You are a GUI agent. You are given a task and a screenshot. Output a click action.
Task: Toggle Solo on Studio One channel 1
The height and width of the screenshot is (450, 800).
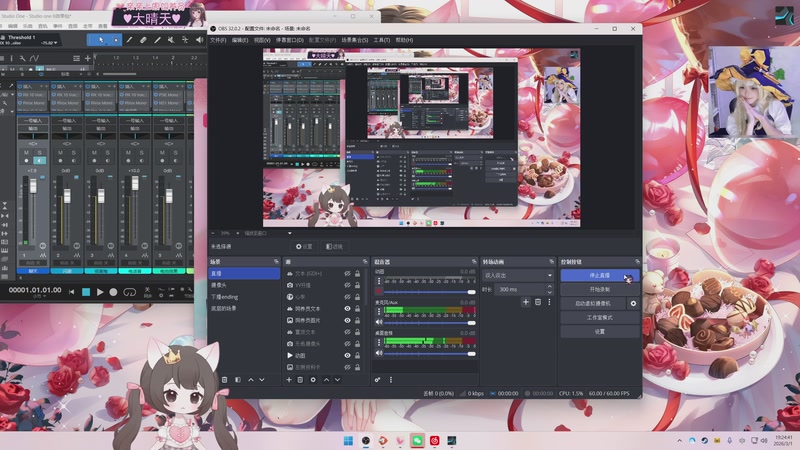click(40, 153)
